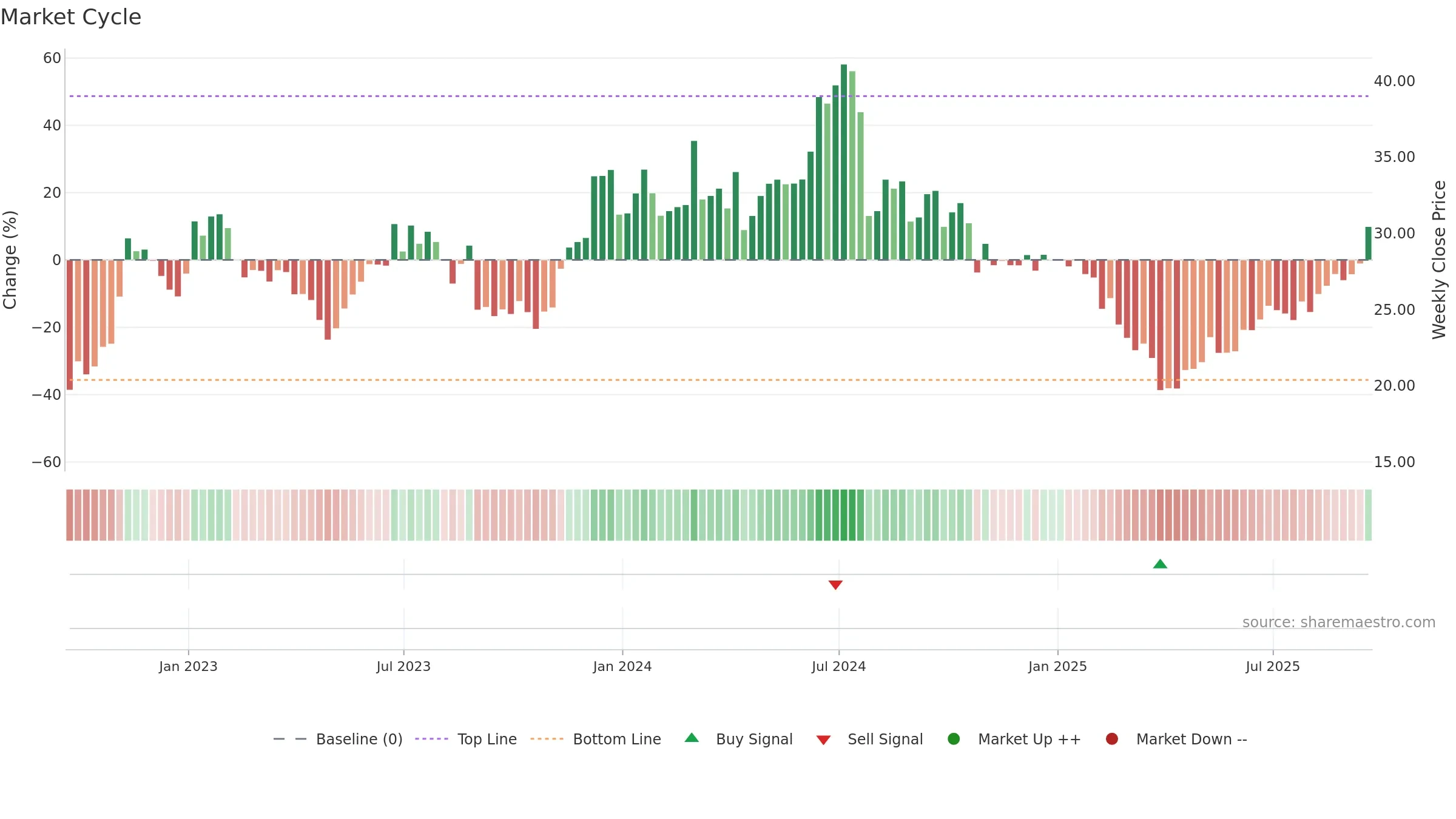This screenshot has height=819, width=1456.
Task: Click the −60 tick on the left axis
Action: pos(46,462)
